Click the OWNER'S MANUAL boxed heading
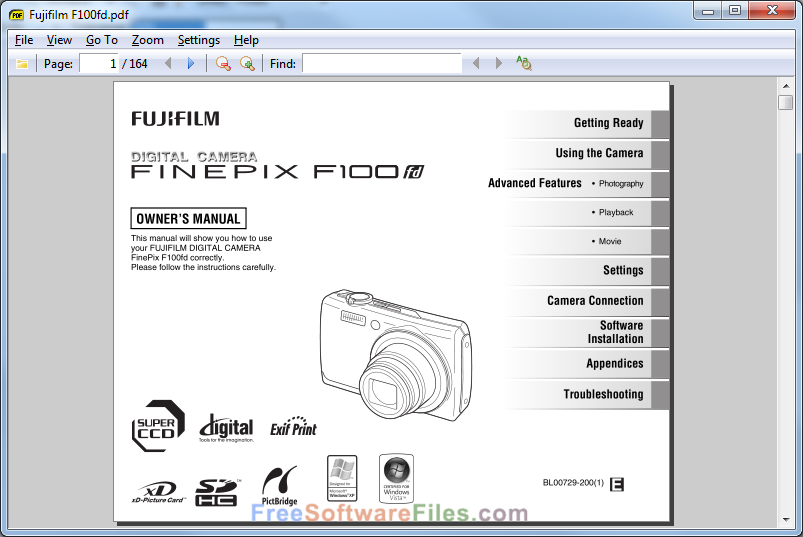This screenshot has width=803, height=537. pos(188,219)
